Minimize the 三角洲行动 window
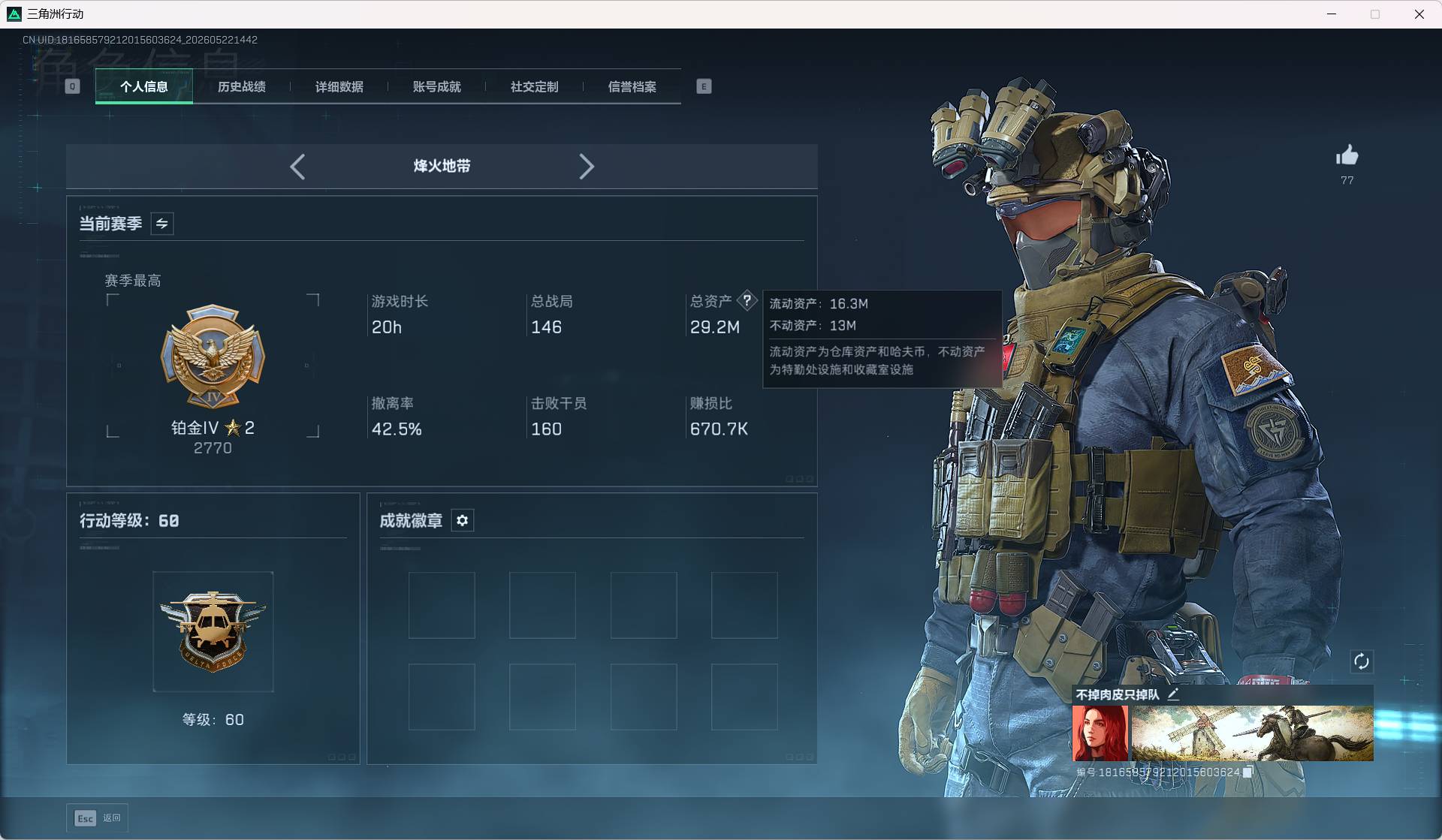Screen dimensions: 1442x840 (1332, 14)
